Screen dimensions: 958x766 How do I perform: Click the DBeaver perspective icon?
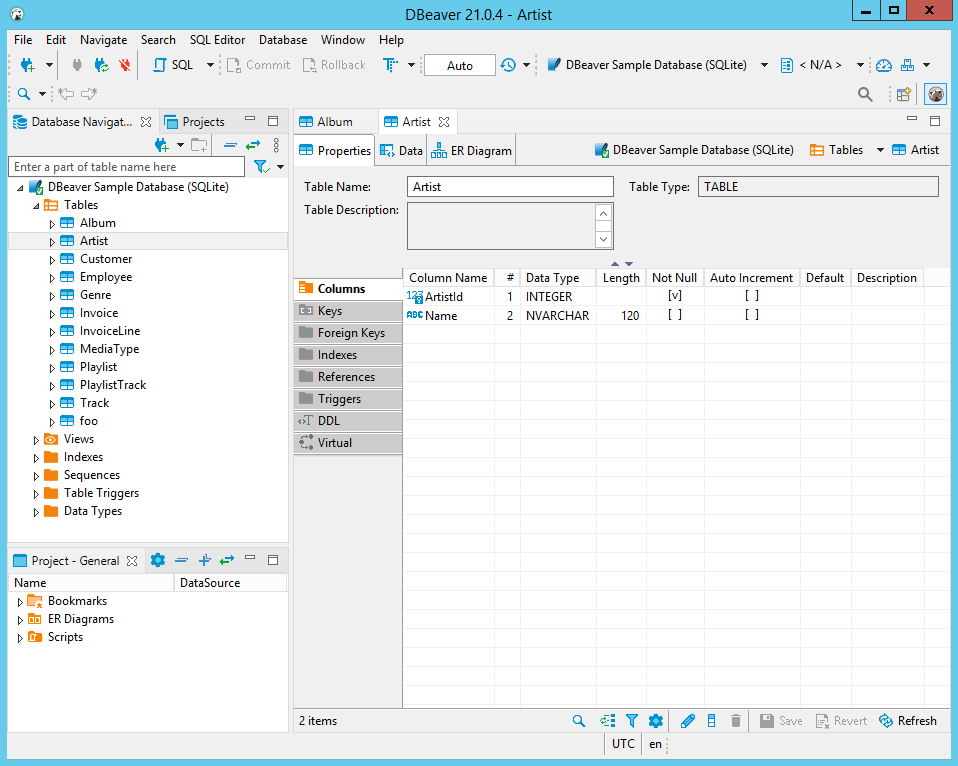pyautogui.click(x=935, y=94)
